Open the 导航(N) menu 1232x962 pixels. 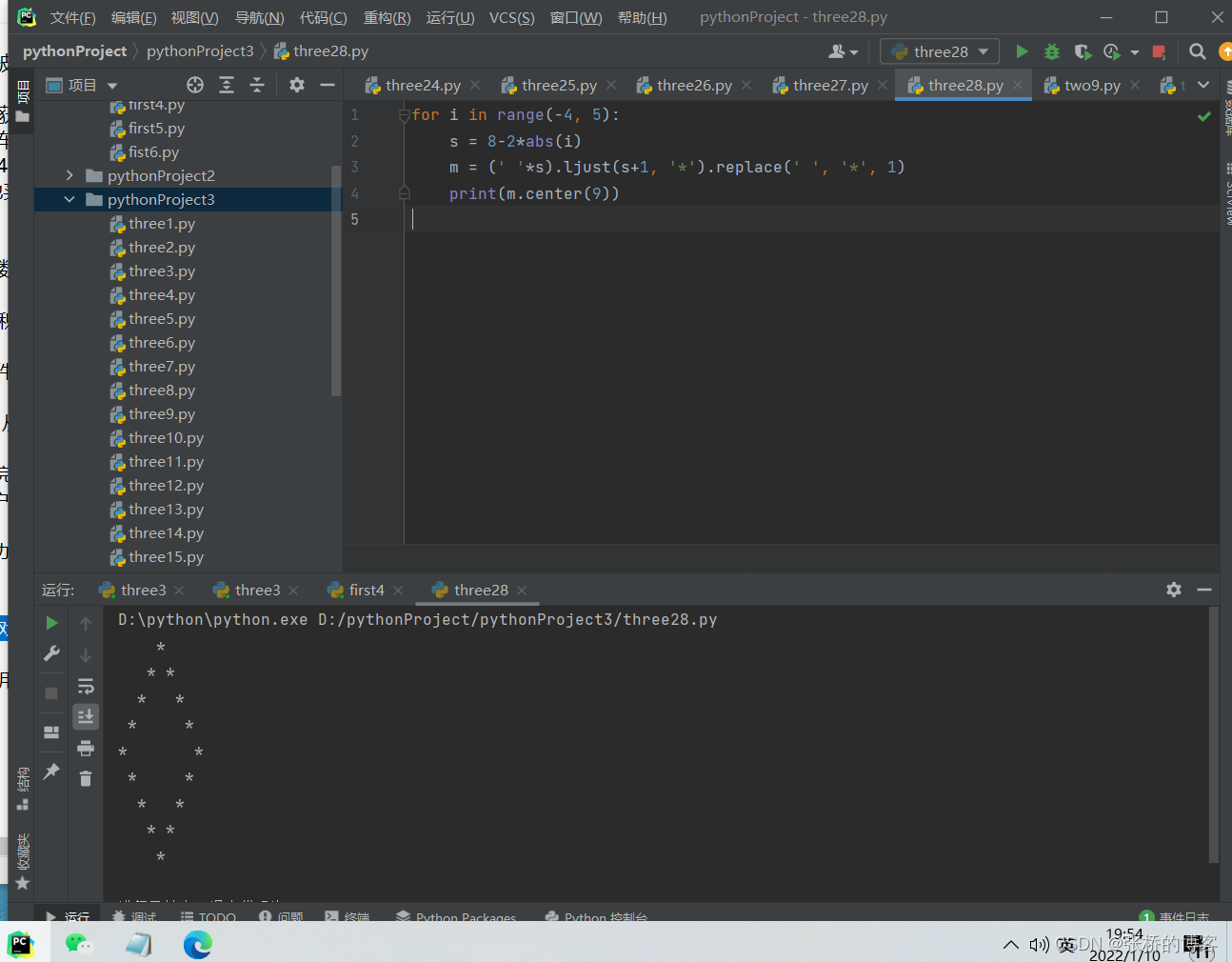pos(259,17)
